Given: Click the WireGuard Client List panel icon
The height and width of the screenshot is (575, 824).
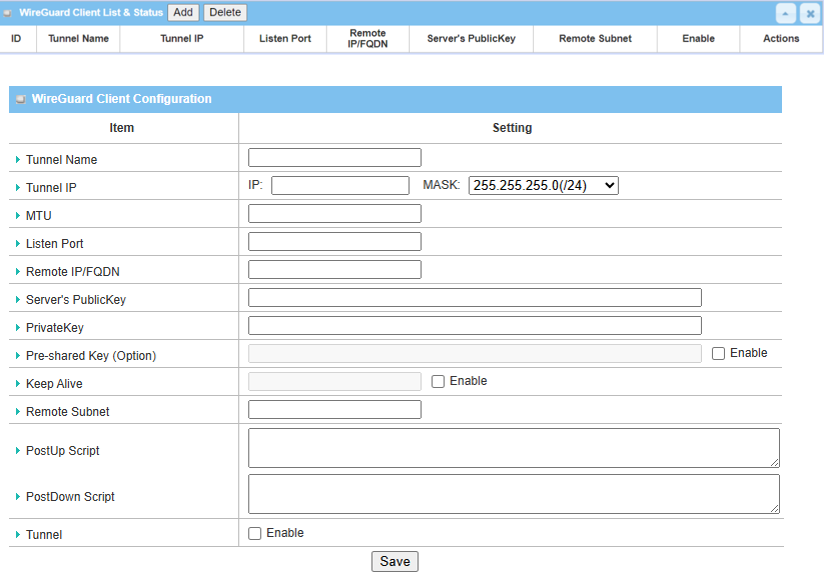Looking at the screenshot, I should 9,13.
